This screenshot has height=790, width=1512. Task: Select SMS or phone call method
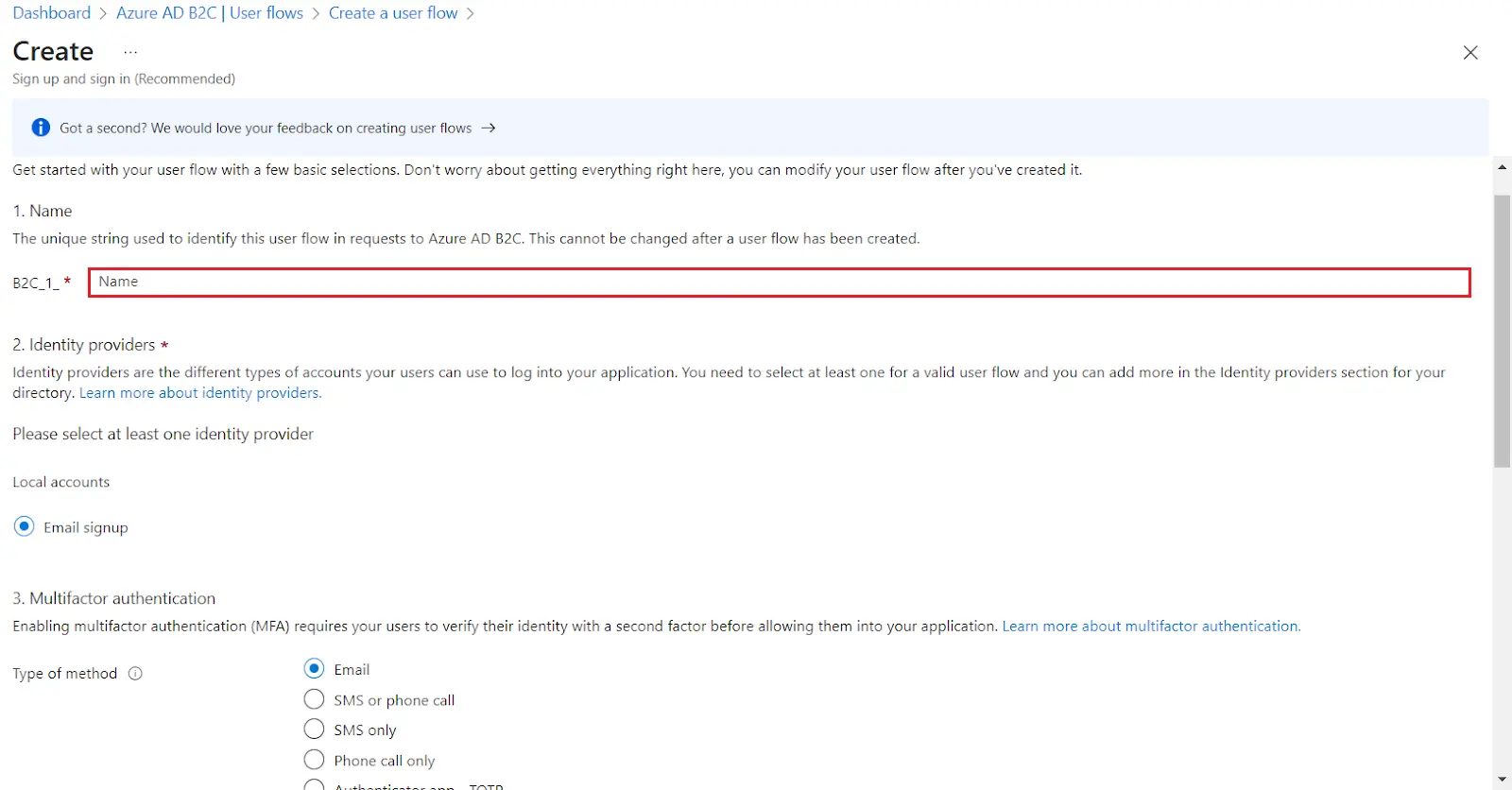[314, 699]
